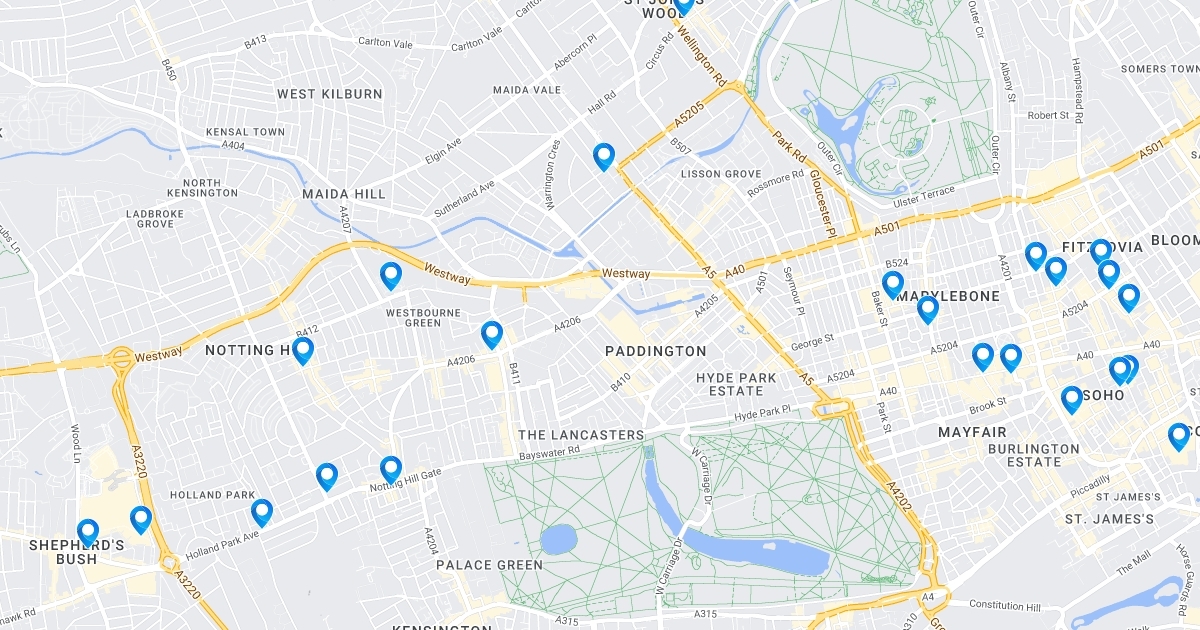Click the pin at St John's Wood
1200x630 pixels.
(x=683, y=5)
